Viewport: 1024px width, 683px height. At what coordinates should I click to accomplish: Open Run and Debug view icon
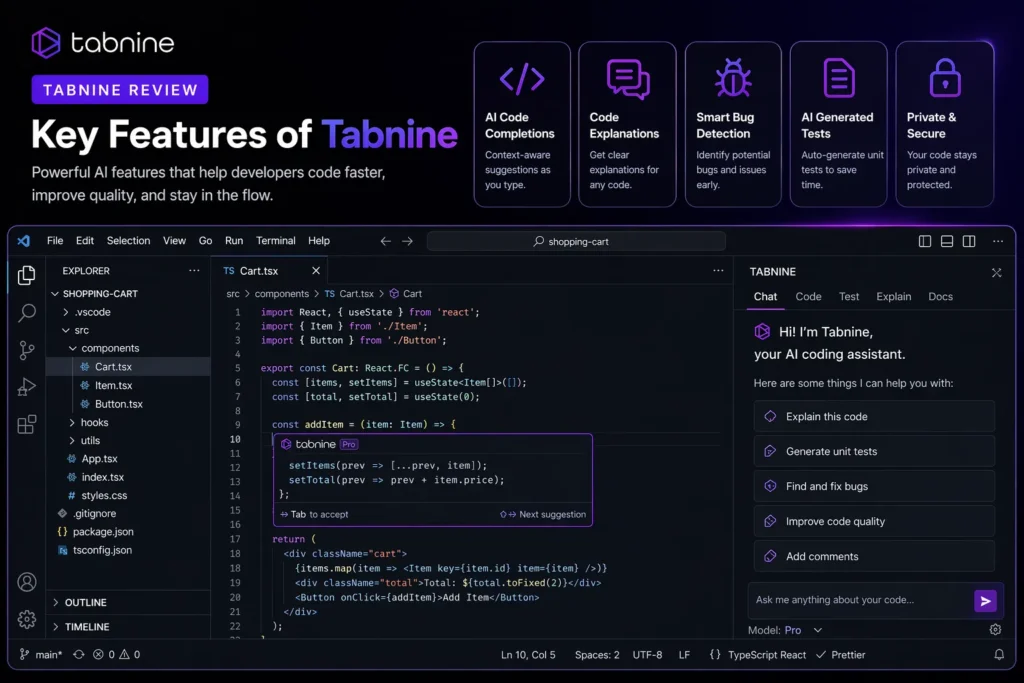coord(26,387)
